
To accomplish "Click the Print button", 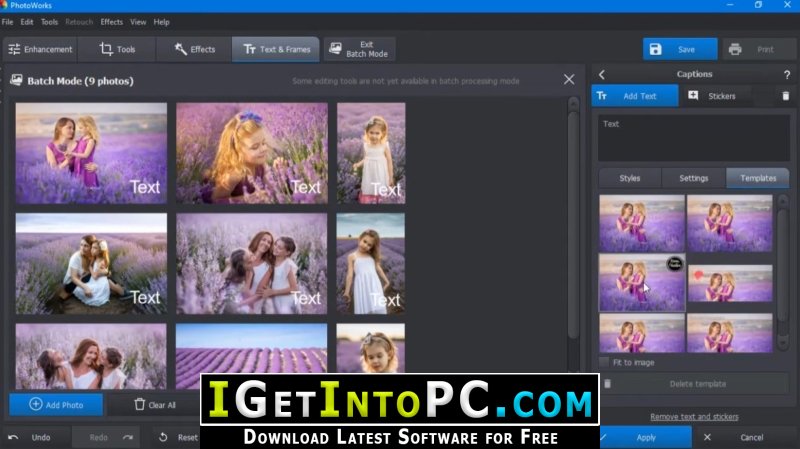I will (x=757, y=49).
